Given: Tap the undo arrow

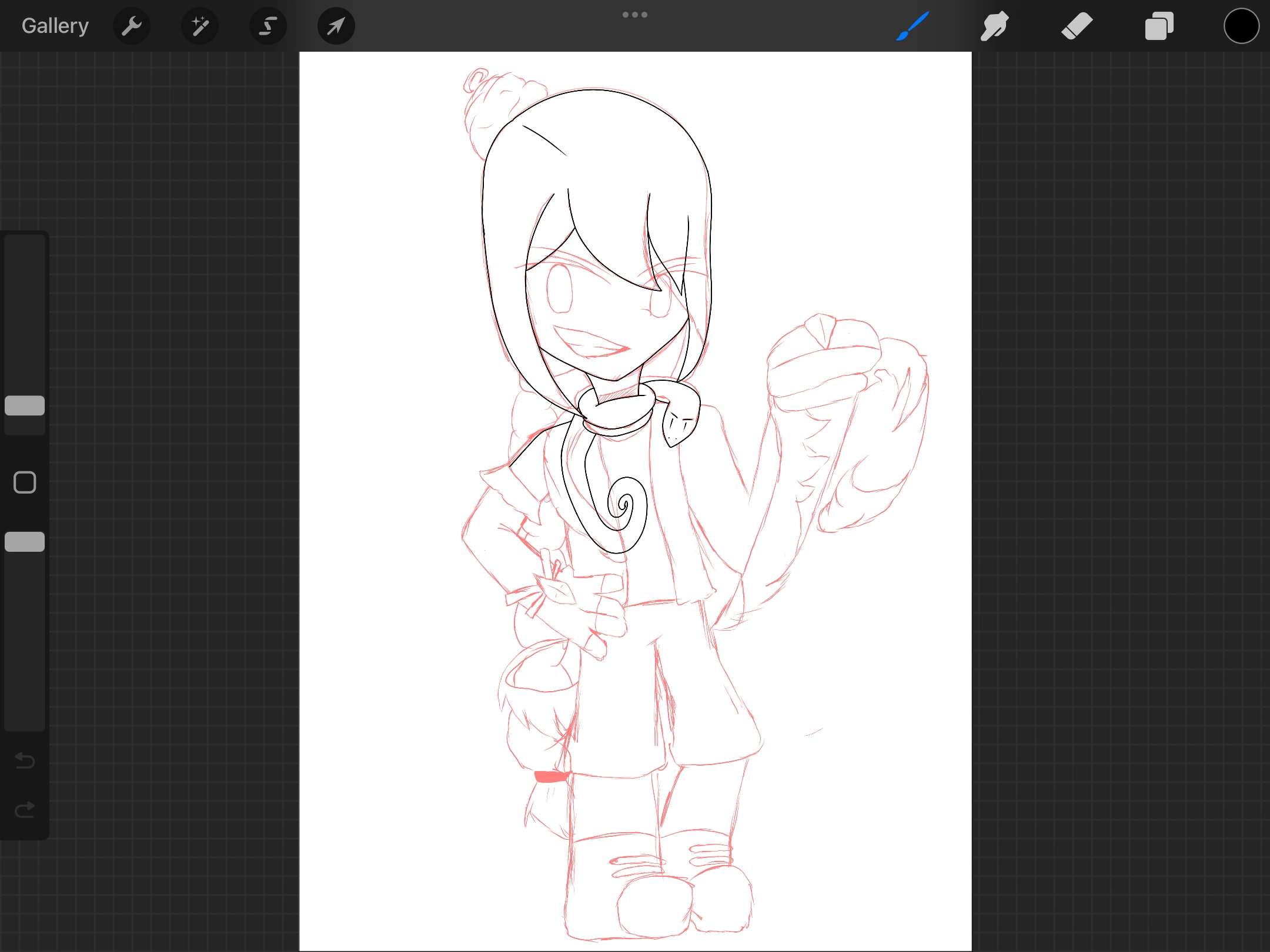Looking at the screenshot, I should (24, 761).
